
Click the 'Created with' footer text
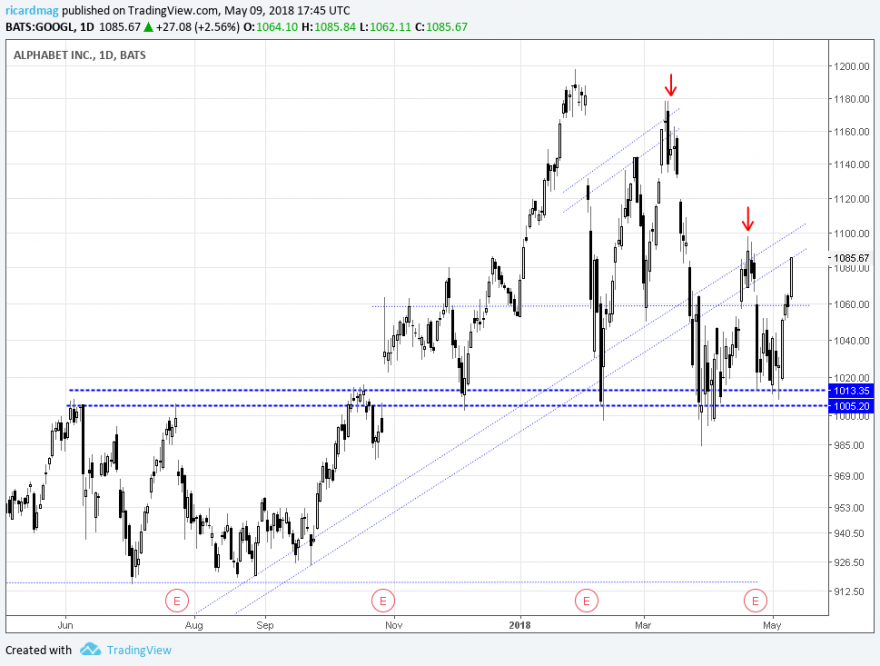tap(39, 650)
